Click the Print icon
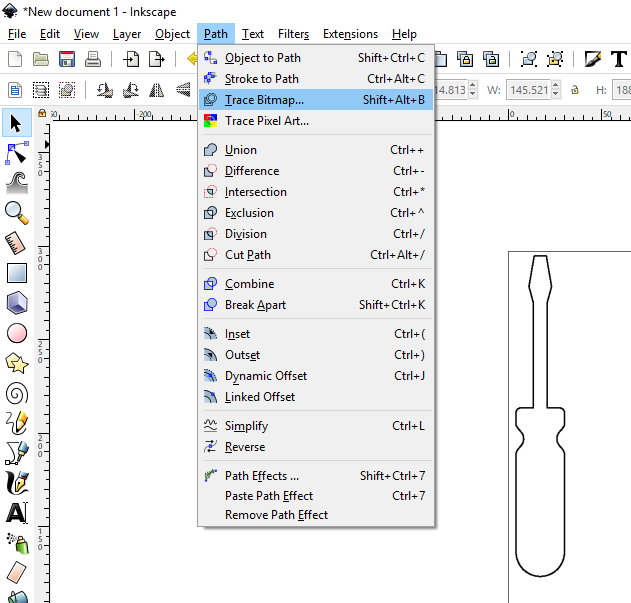 (93, 59)
